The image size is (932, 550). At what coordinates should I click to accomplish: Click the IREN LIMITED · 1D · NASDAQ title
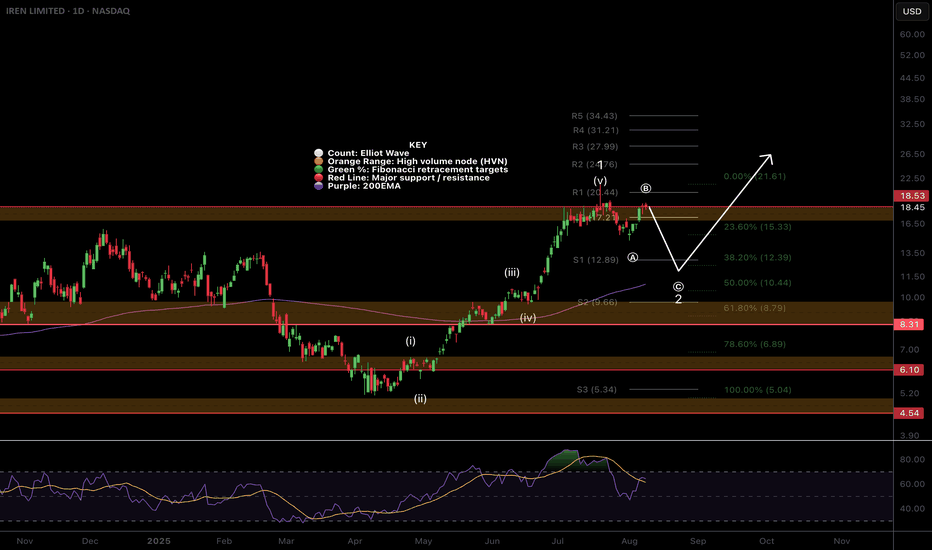(x=68, y=11)
